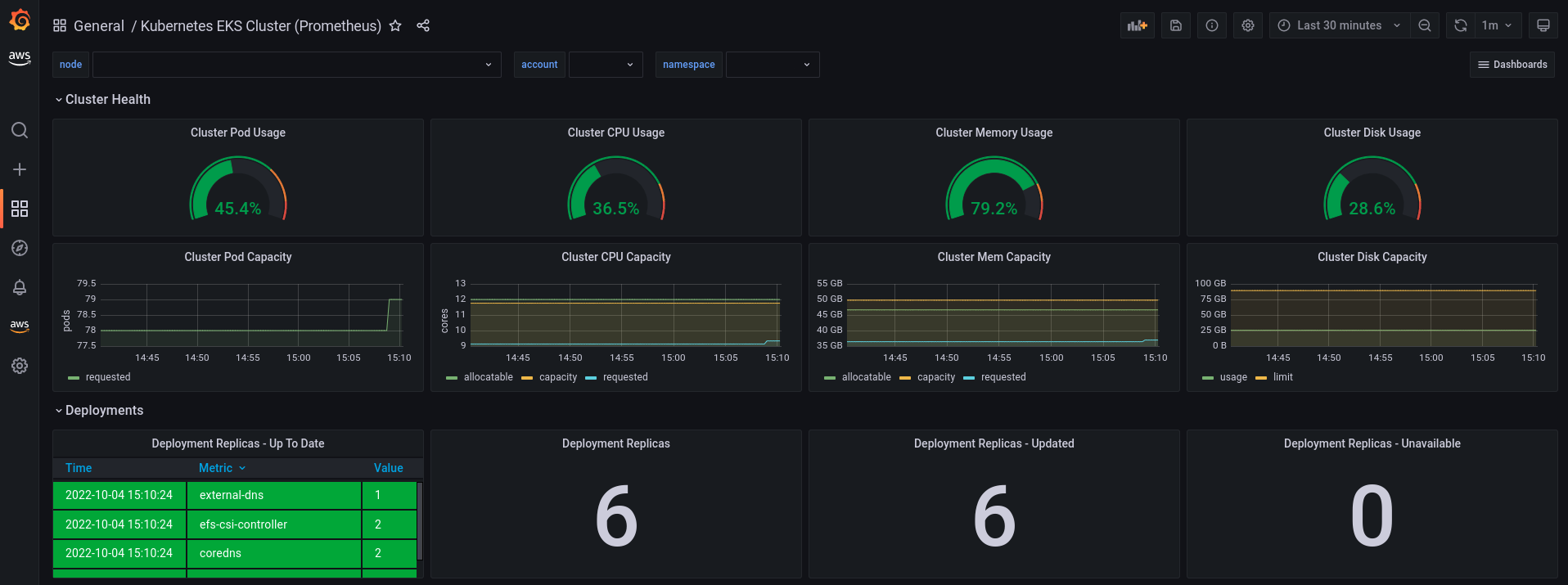1568x585 pixels.
Task: Toggle the allocatable series in CPU Capacity legend
Action: pyautogui.click(x=489, y=377)
